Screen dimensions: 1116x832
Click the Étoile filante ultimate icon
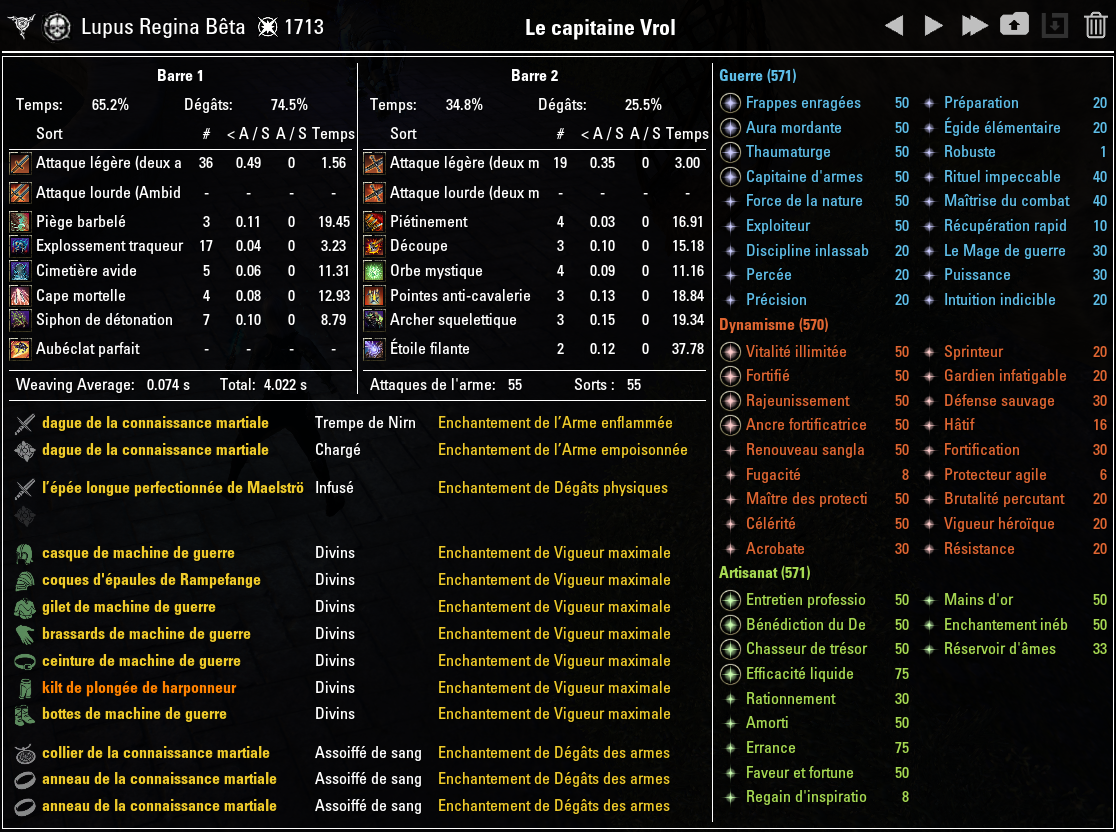click(x=374, y=349)
